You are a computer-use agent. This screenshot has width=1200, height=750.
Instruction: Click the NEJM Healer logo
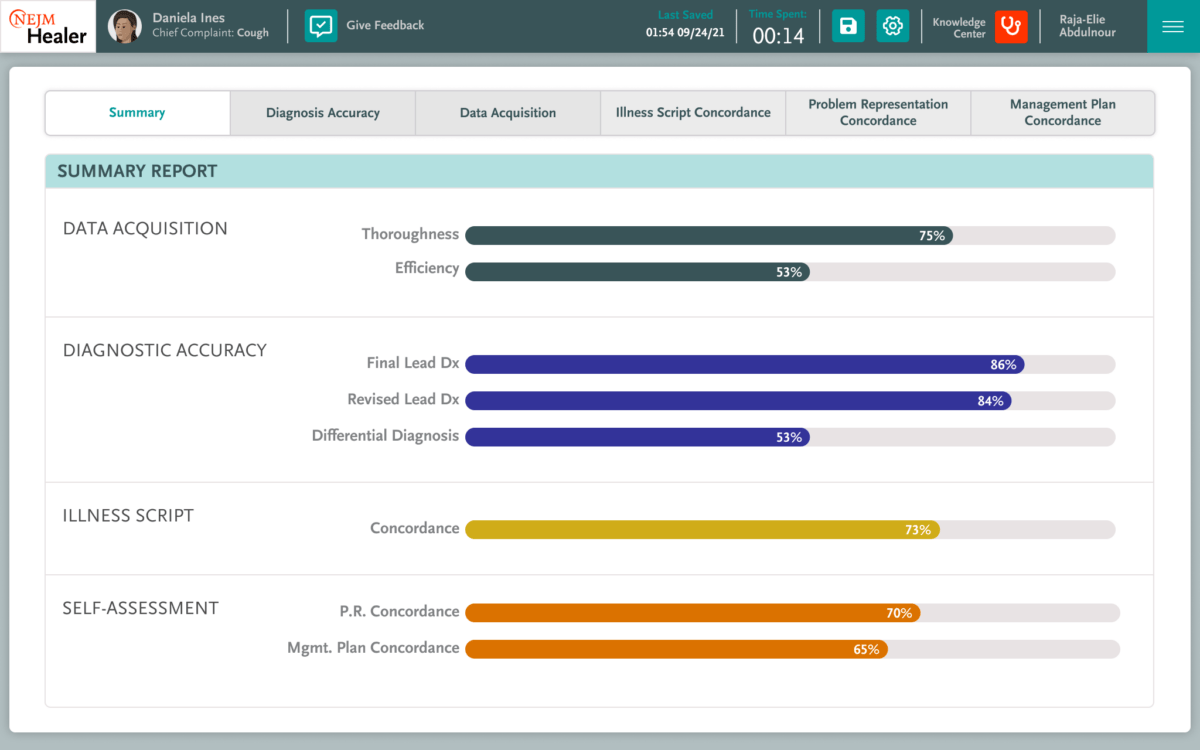(x=48, y=26)
